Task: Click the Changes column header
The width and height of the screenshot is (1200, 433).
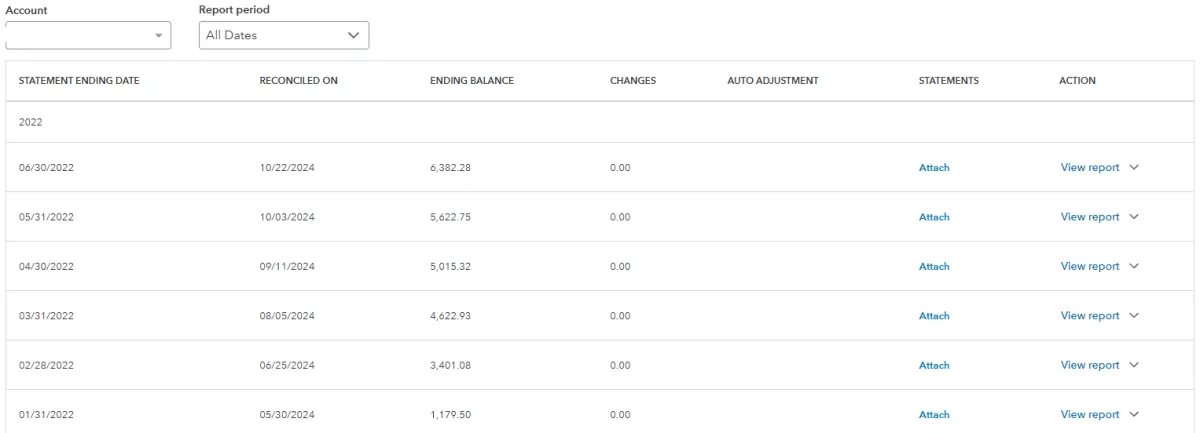Action: (x=632, y=81)
